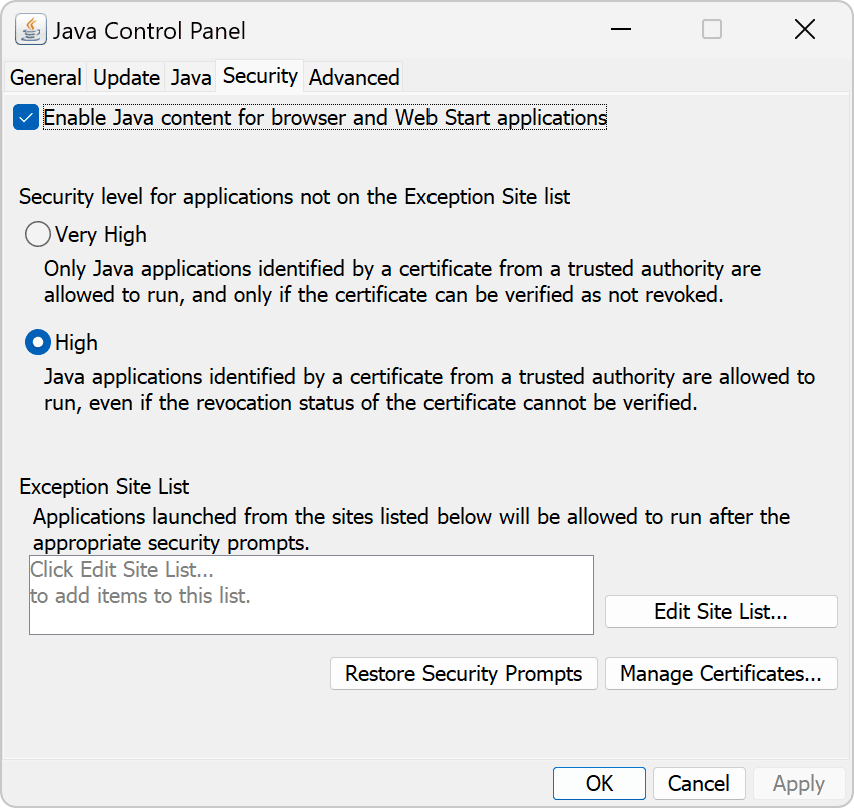The width and height of the screenshot is (854, 808).
Task: Select the Very High security level
Action: [x=38, y=234]
